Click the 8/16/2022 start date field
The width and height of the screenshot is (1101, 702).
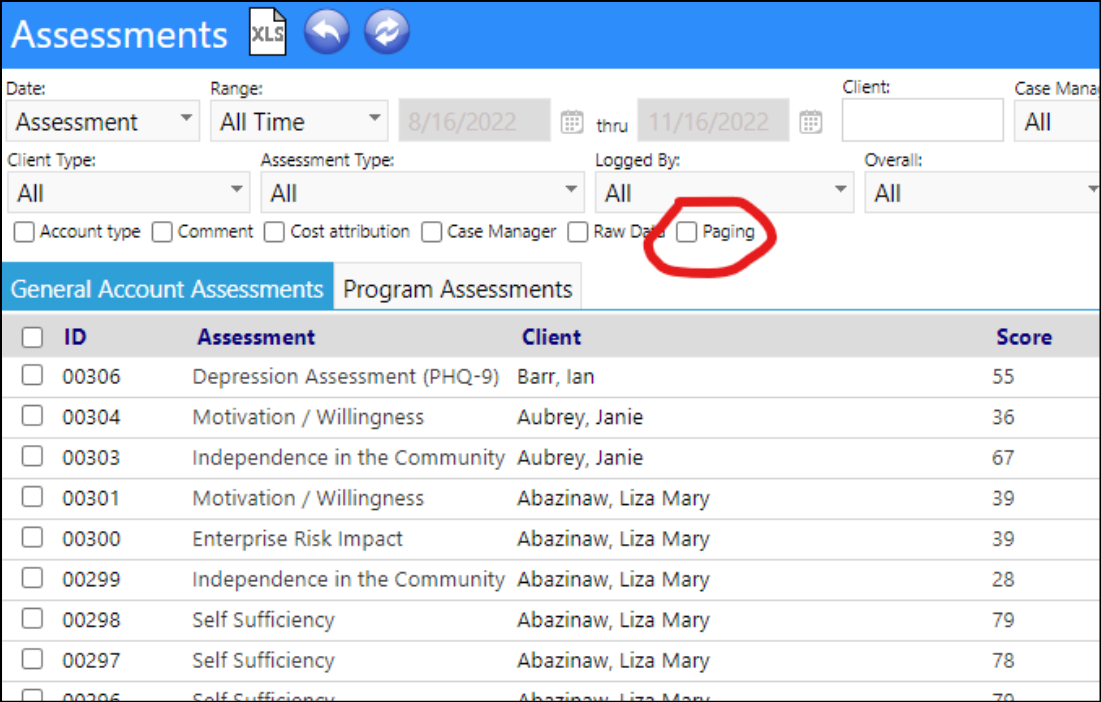475,121
